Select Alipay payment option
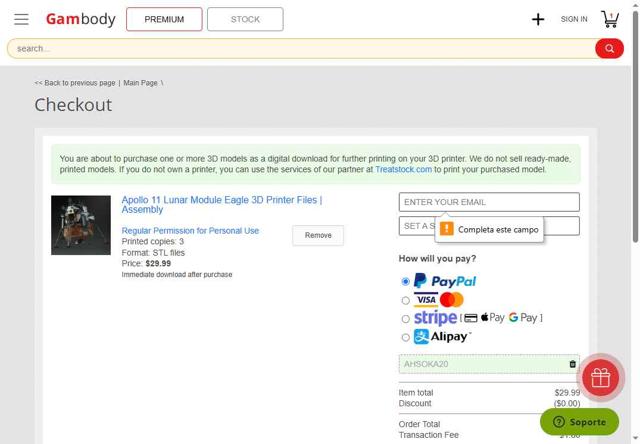This screenshot has height=444, width=640. [405, 337]
